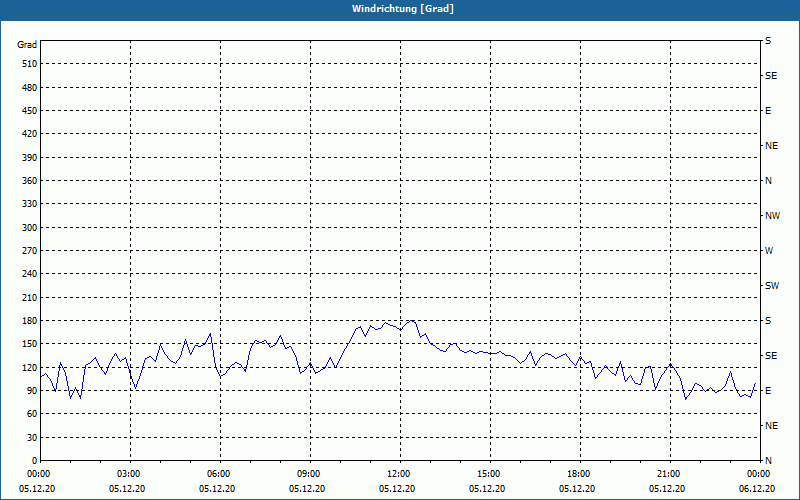This screenshot has height=500, width=800.
Task: Click the Grad unit label on y-axis
Action: [27, 45]
